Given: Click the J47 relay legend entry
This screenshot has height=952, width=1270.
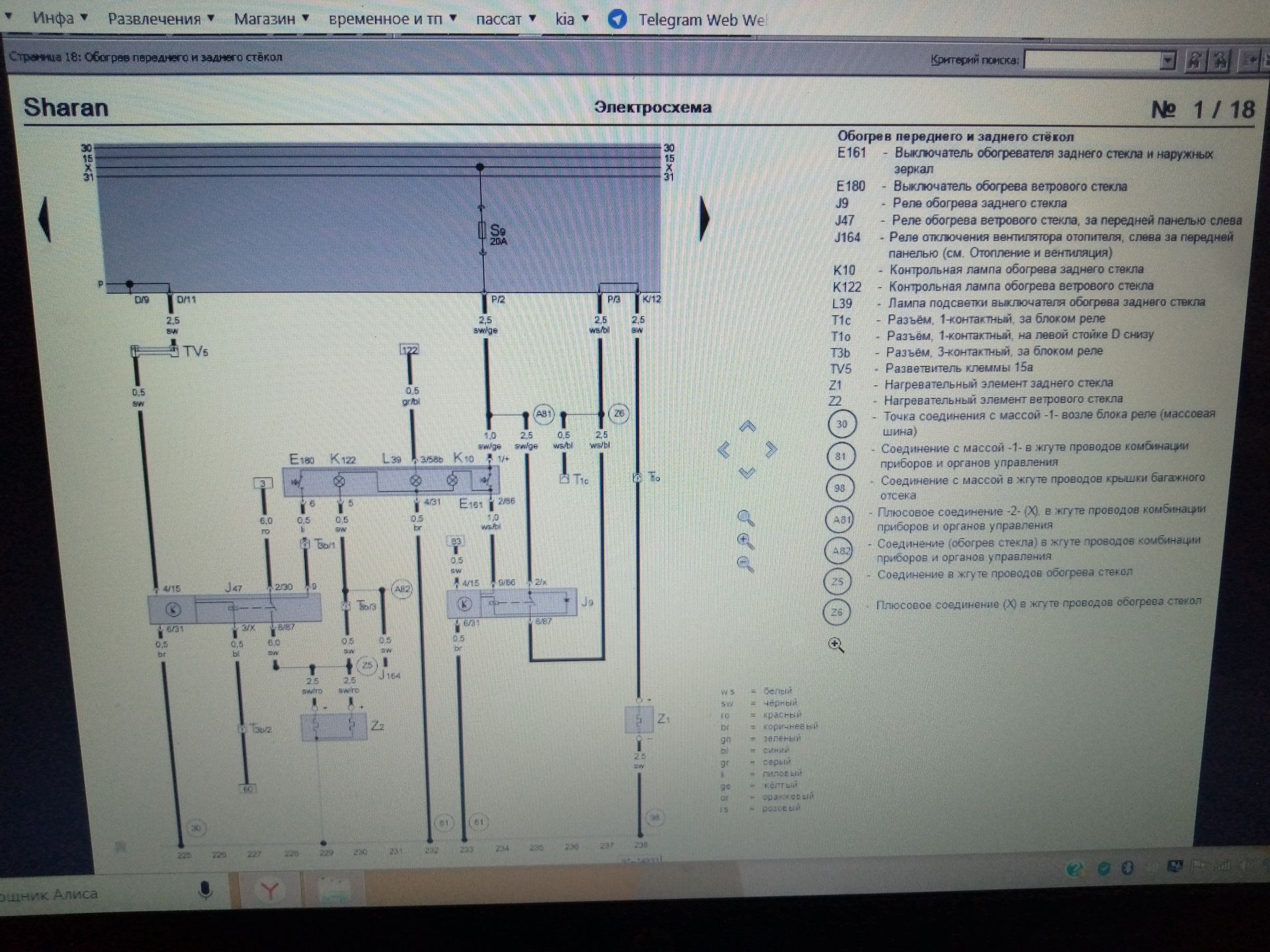Looking at the screenshot, I should coord(1038,220).
